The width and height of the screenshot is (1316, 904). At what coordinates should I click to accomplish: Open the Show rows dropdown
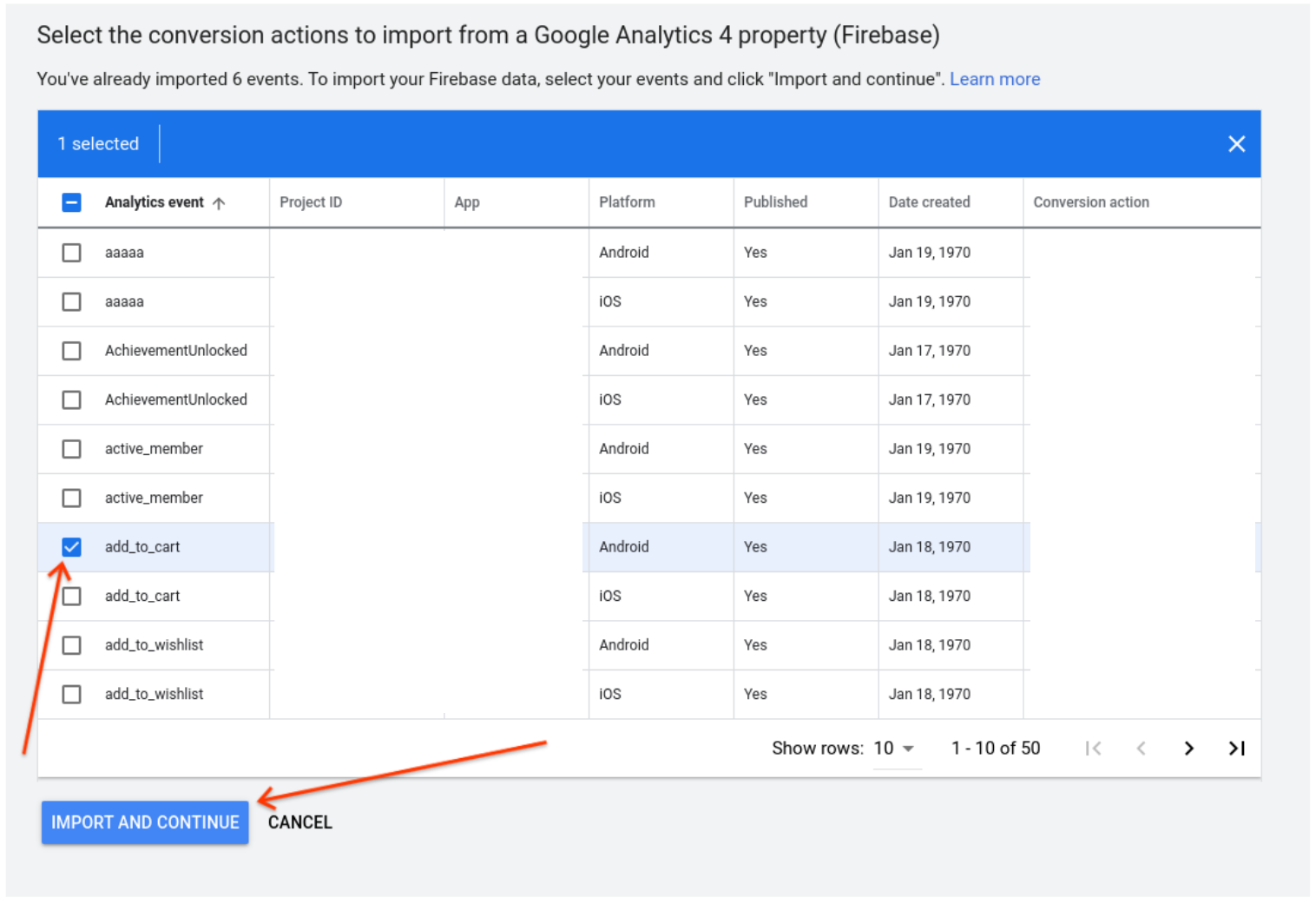point(894,749)
